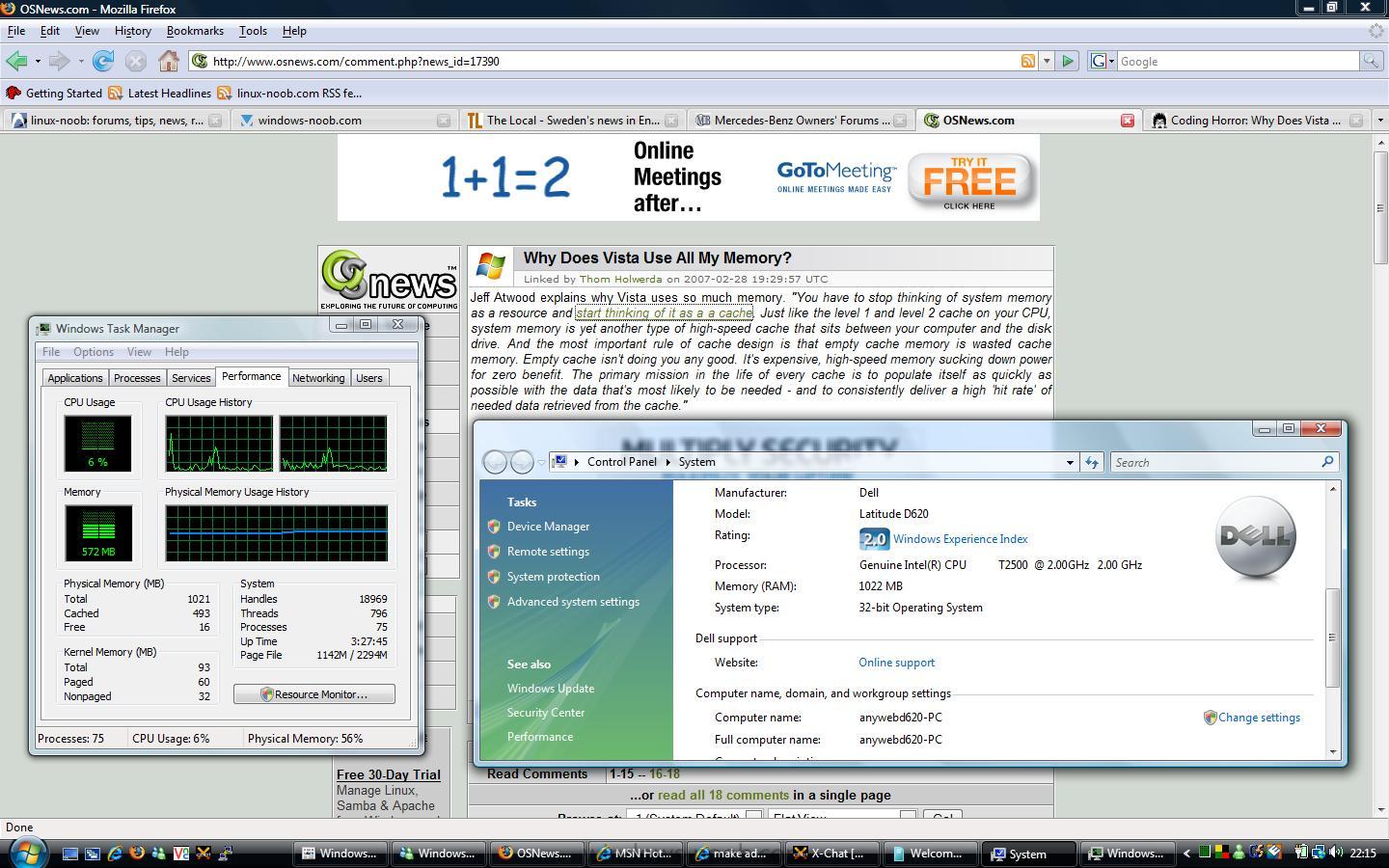Image resolution: width=1389 pixels, height=868 pixels.
Task: Click Change settings for computer name
Action: click(1259, 718)
